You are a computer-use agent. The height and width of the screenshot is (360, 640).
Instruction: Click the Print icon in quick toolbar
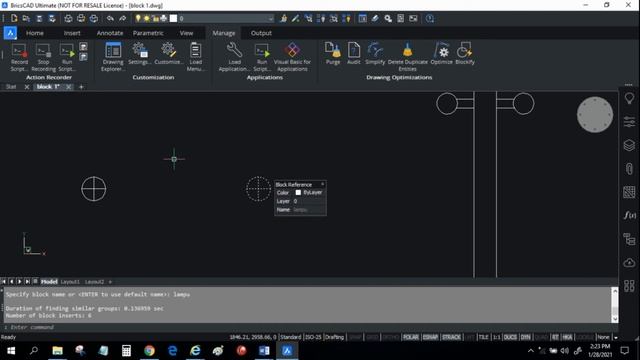coord(68,18)
